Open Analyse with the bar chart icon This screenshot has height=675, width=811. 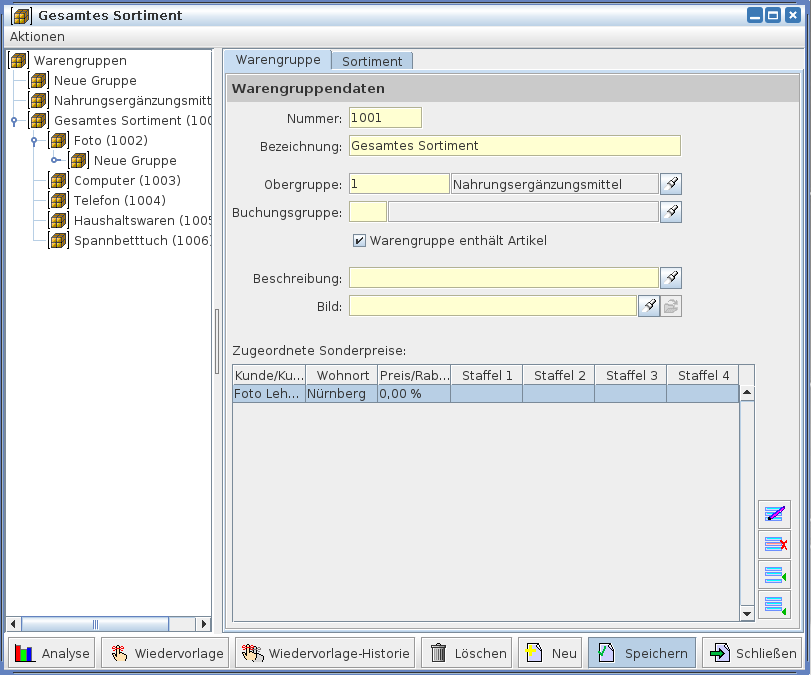[x=52, y=654]
